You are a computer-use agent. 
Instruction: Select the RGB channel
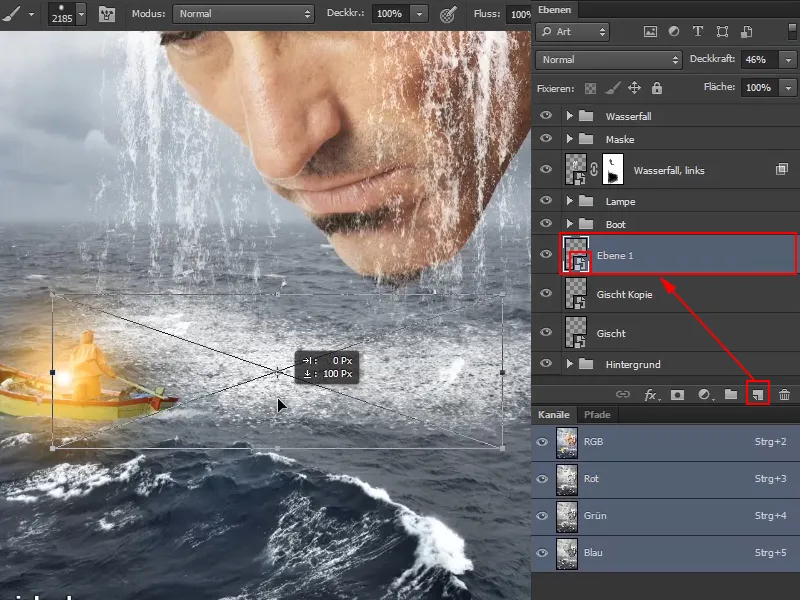[666, 442]
